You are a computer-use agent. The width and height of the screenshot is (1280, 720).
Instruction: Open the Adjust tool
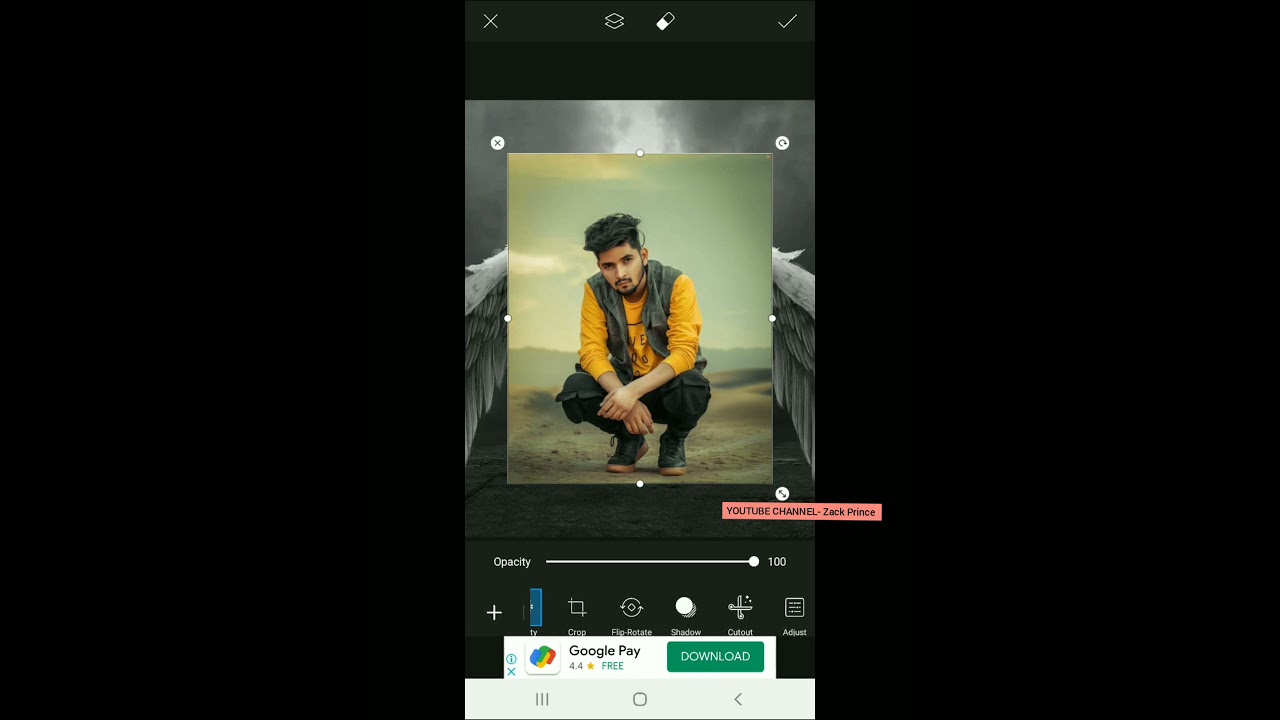pos(795,615)
